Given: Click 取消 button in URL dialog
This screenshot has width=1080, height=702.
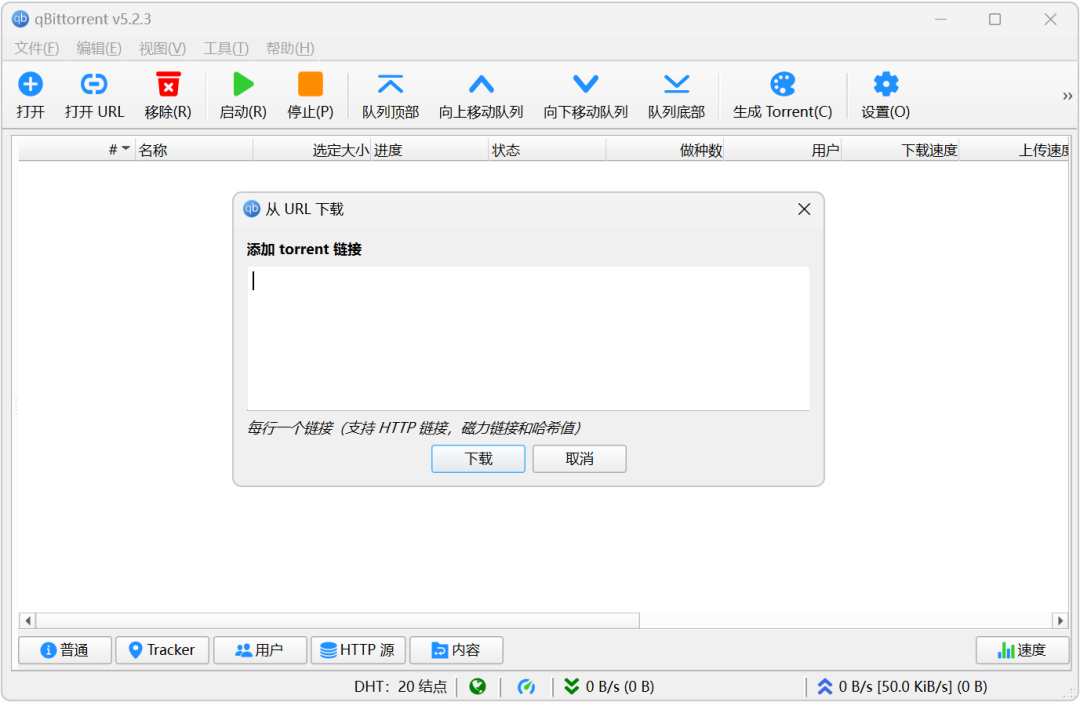Looking at the screenshot, I should tap(579, 459).
